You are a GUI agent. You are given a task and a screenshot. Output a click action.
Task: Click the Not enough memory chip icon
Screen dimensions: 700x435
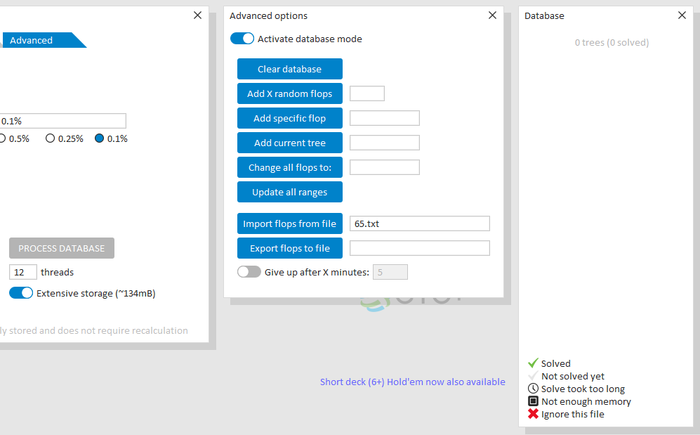coord(533,401)
